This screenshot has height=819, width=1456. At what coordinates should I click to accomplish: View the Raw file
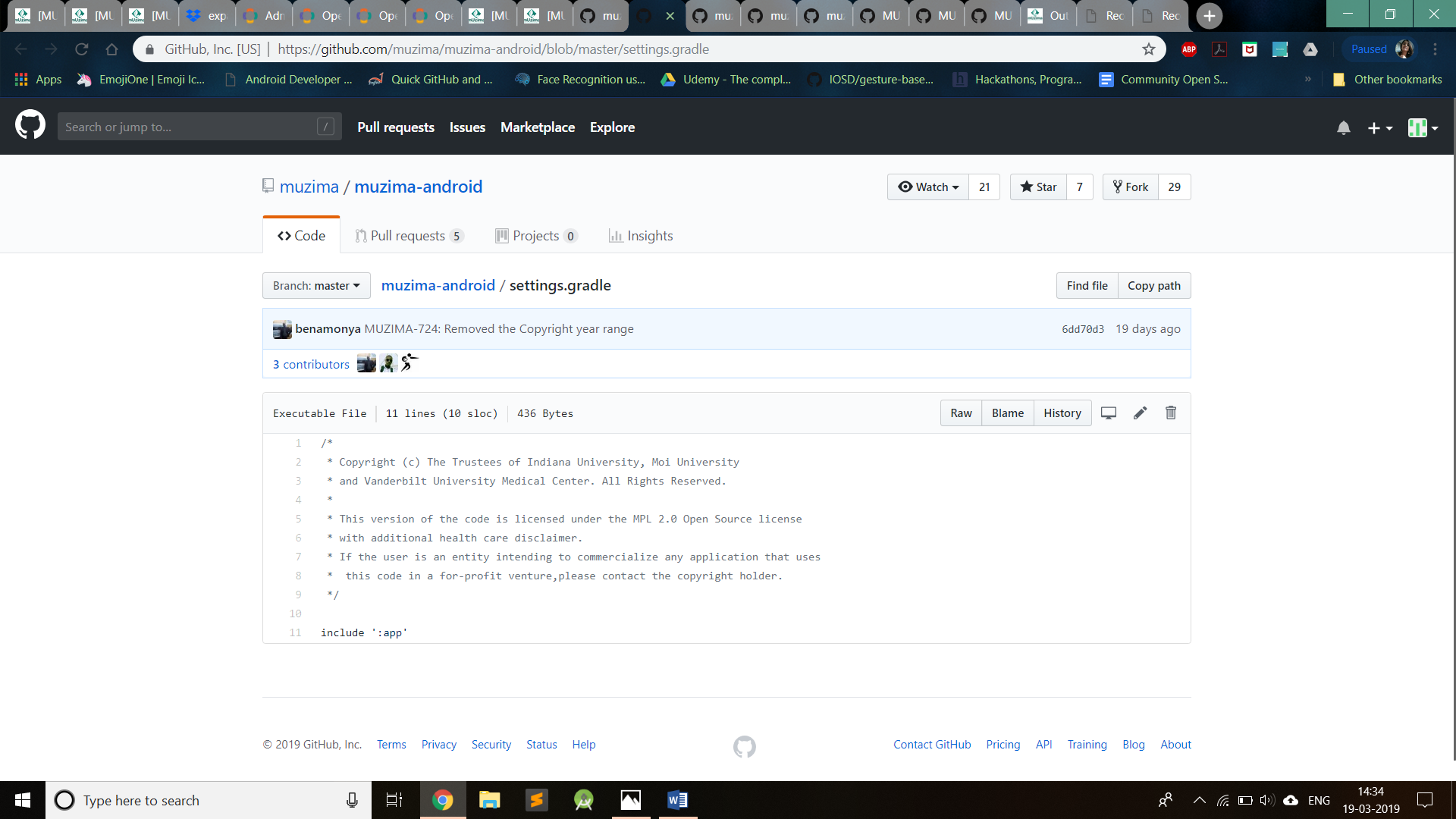click(x=961, y=413)
